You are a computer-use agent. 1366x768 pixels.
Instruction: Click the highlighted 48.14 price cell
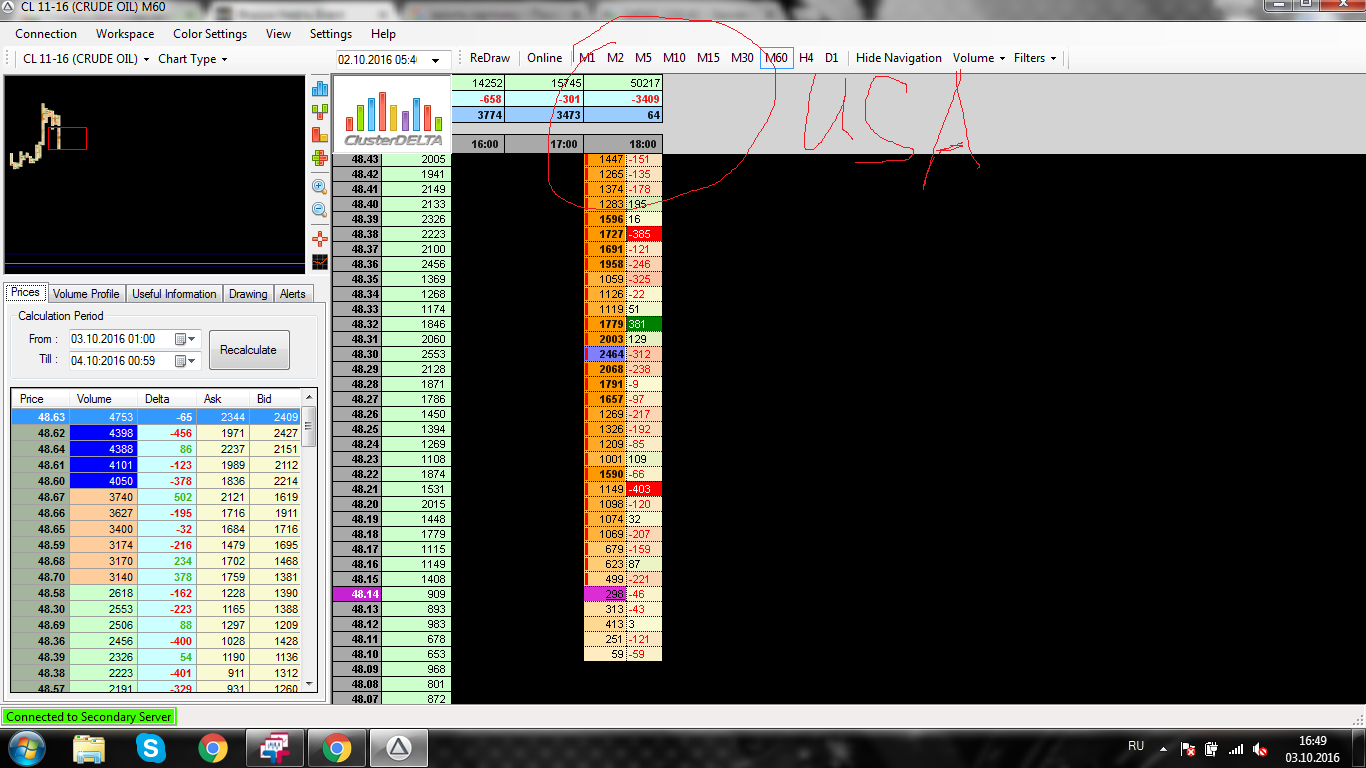point(357,594)
